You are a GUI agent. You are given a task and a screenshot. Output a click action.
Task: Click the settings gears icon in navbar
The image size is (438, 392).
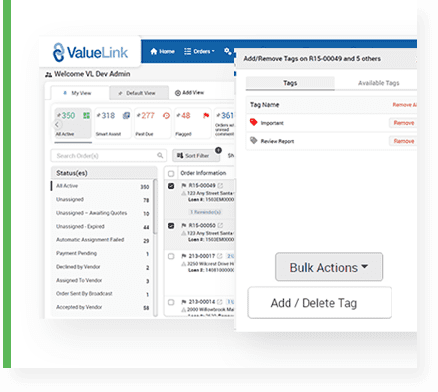(x=228, y=51)
